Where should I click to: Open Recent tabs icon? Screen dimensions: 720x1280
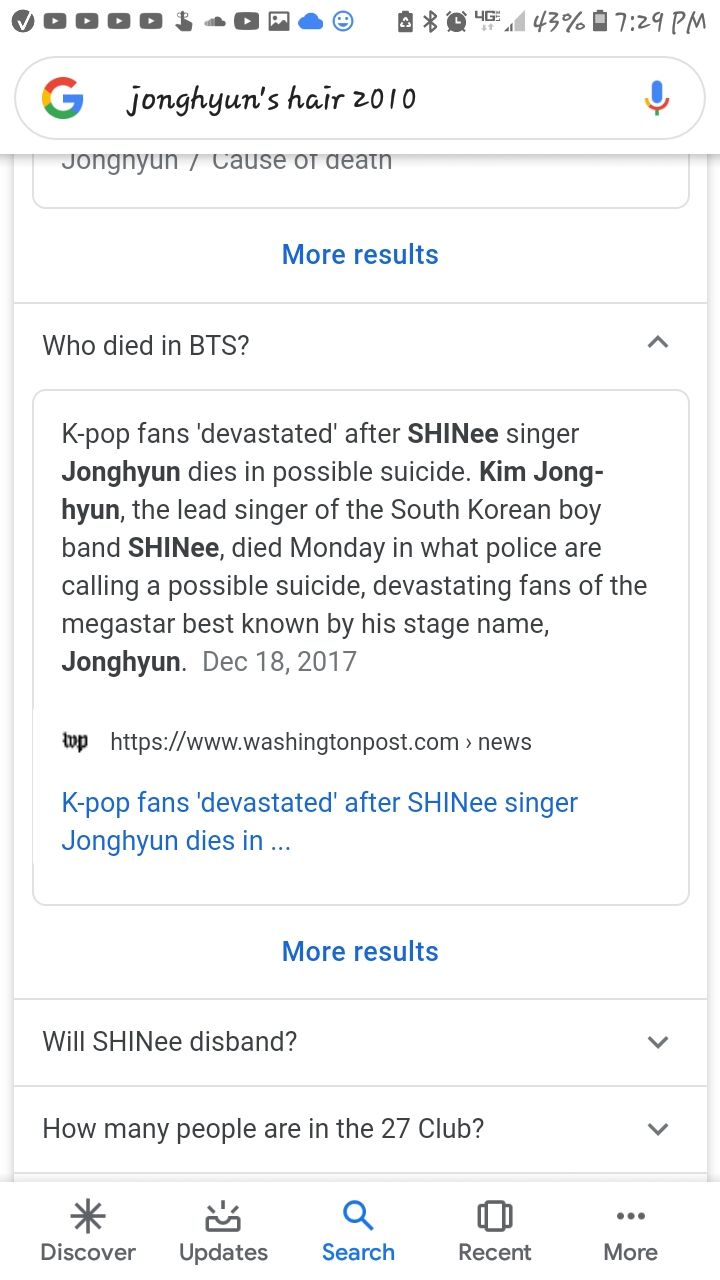pyautogui.click(x=494, y=1232)
